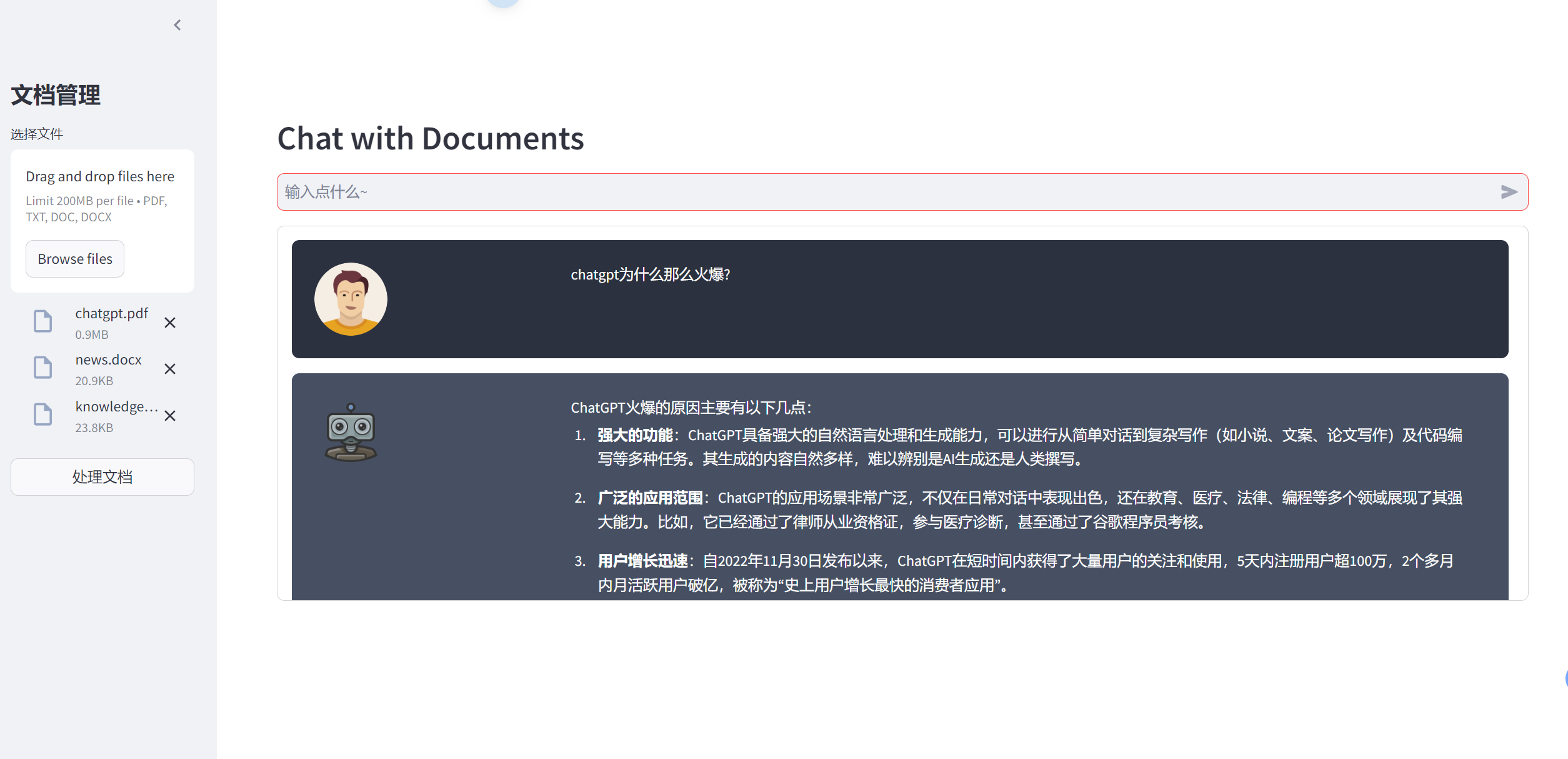Image resolution: width=1568 pixels, height=759 pixels.
Task: Remove chatgpt.pdf from the uploaded files
Action: tap(170, 323)
